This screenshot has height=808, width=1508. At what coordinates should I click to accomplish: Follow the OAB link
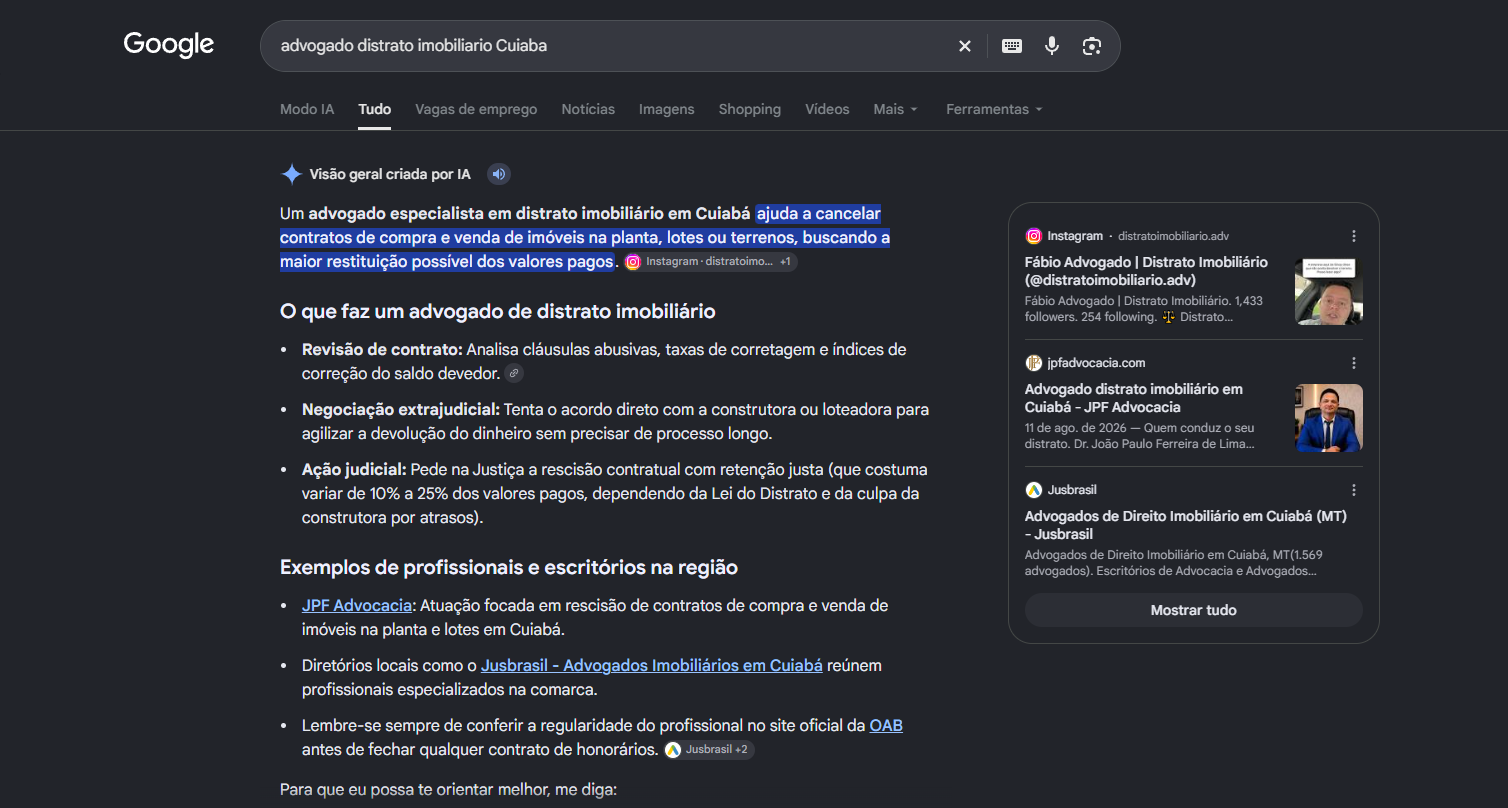click(x=886, y=725)
